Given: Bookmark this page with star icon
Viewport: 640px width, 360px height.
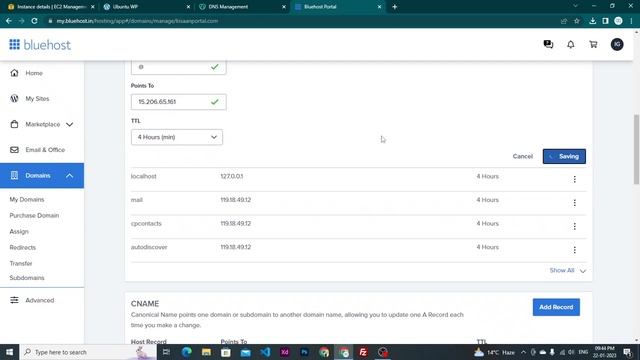Looking at the screenshot, I should [x=577, y=21].
